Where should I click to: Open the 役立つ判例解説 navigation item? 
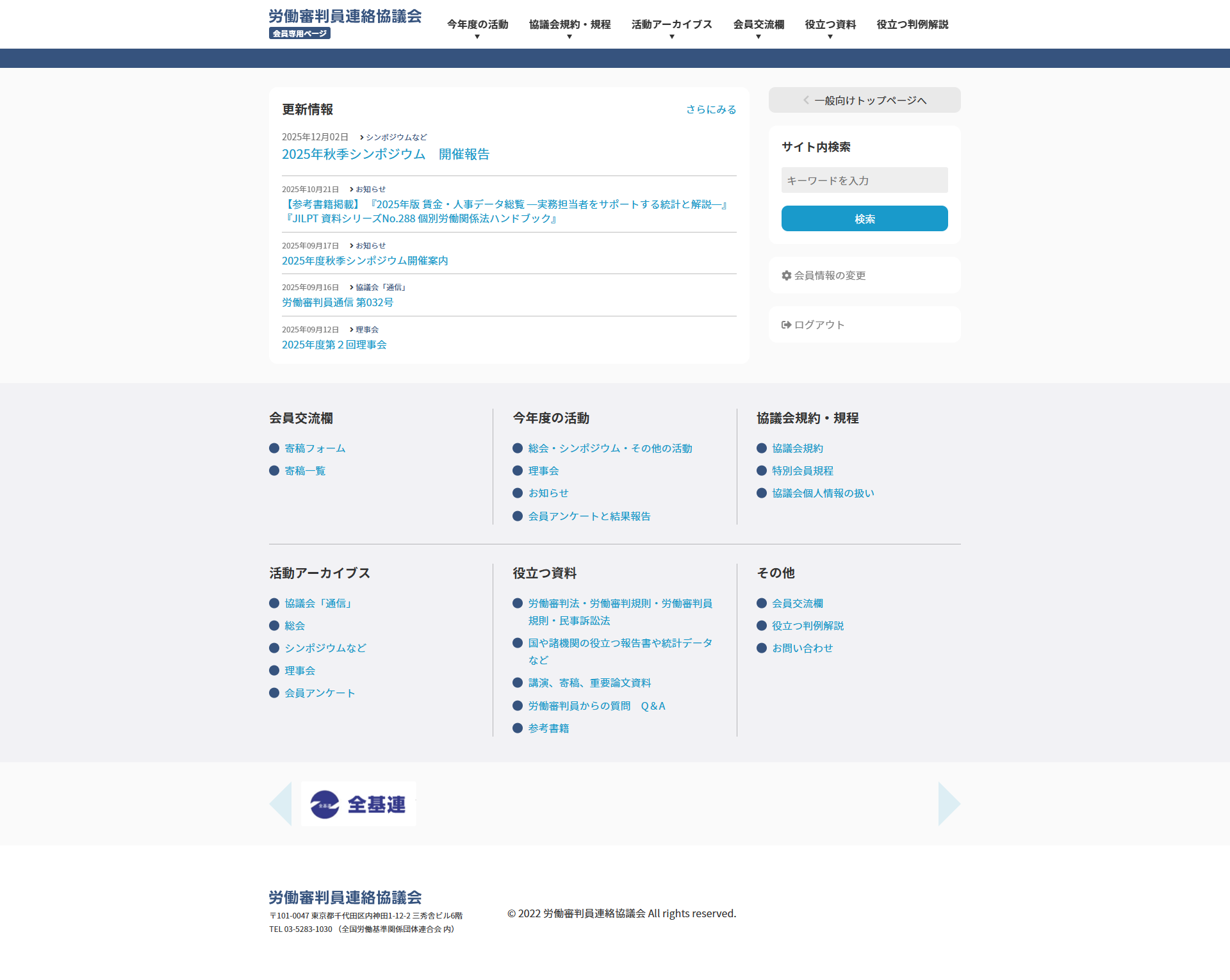[912, 24]
